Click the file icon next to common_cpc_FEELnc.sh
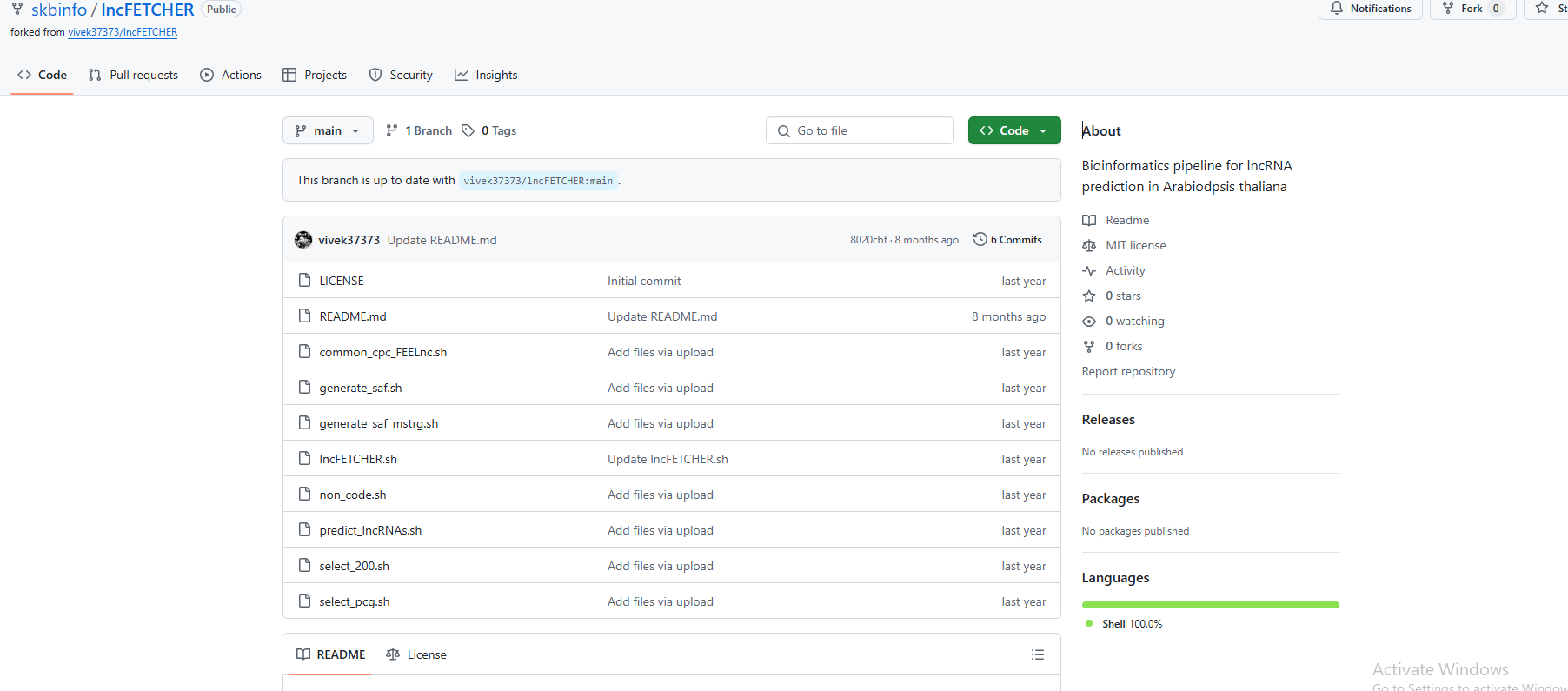The height and width of the screenshot is (691, 1568). pos(304,351)
